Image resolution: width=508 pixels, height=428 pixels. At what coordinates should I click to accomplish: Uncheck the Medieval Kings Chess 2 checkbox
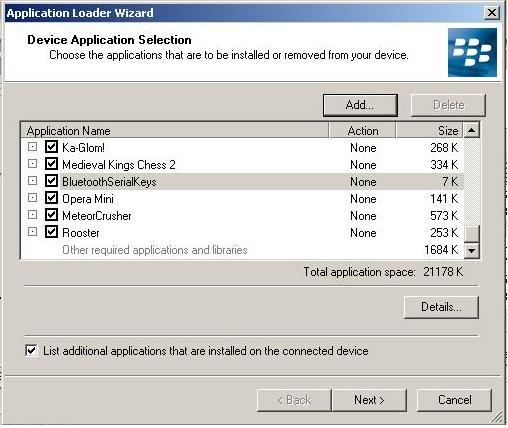click(51, 164)
